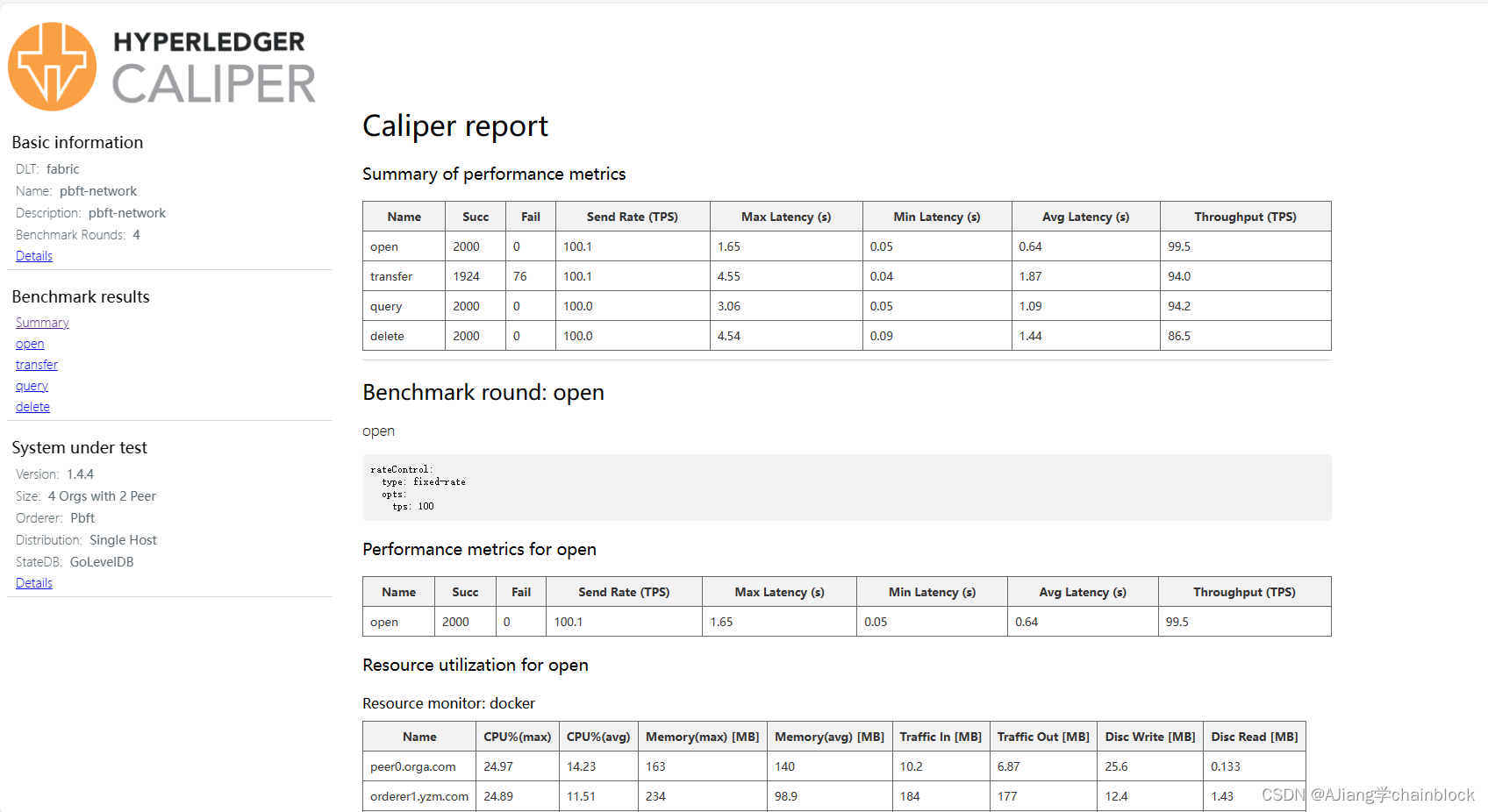Viewport: 1488px width, 812px height.
Task: Select the pbft-network Name value
Action: [98, 191]
